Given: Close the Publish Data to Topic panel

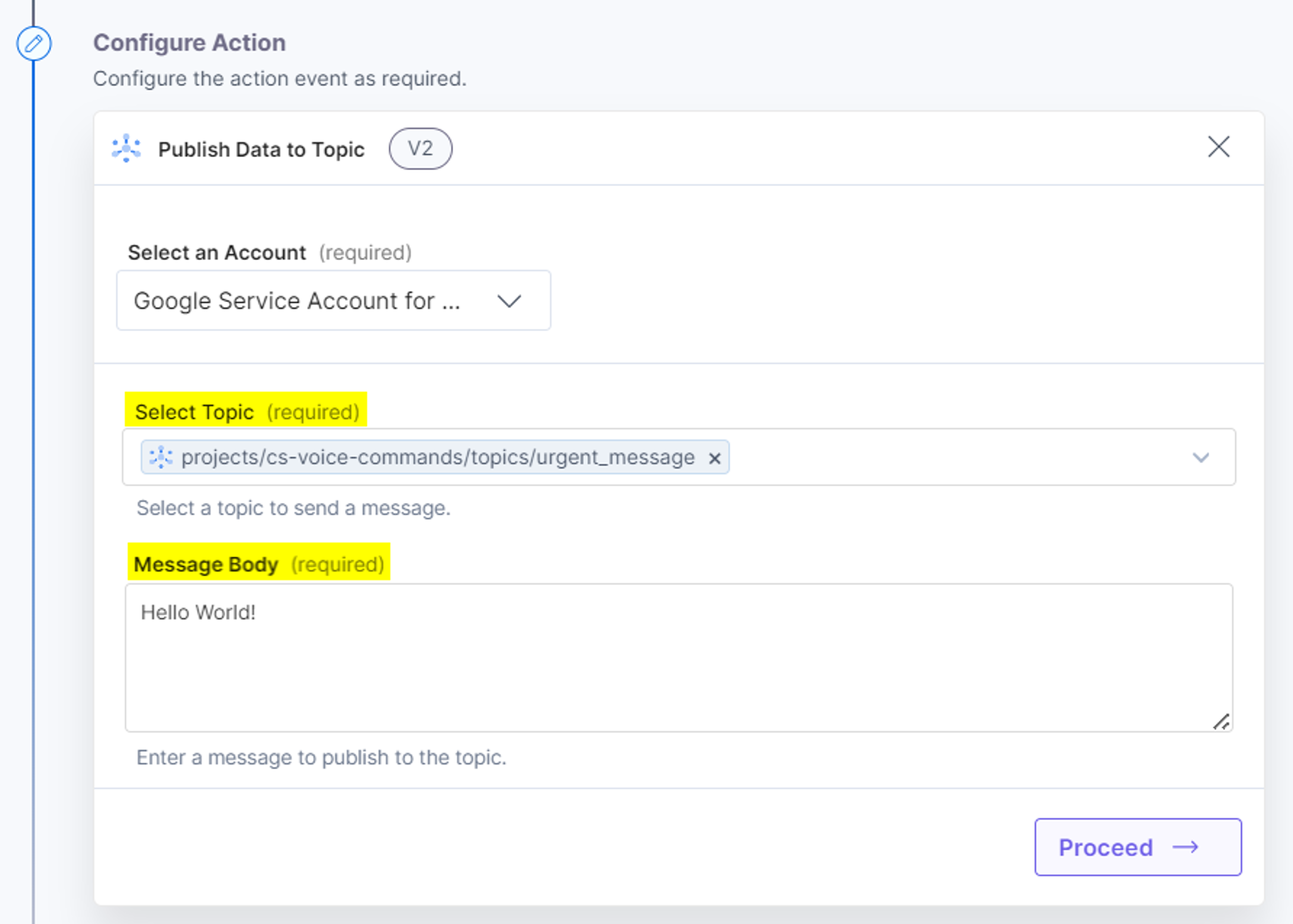Looking at the screenshot, I should (x=1219, y=147).
